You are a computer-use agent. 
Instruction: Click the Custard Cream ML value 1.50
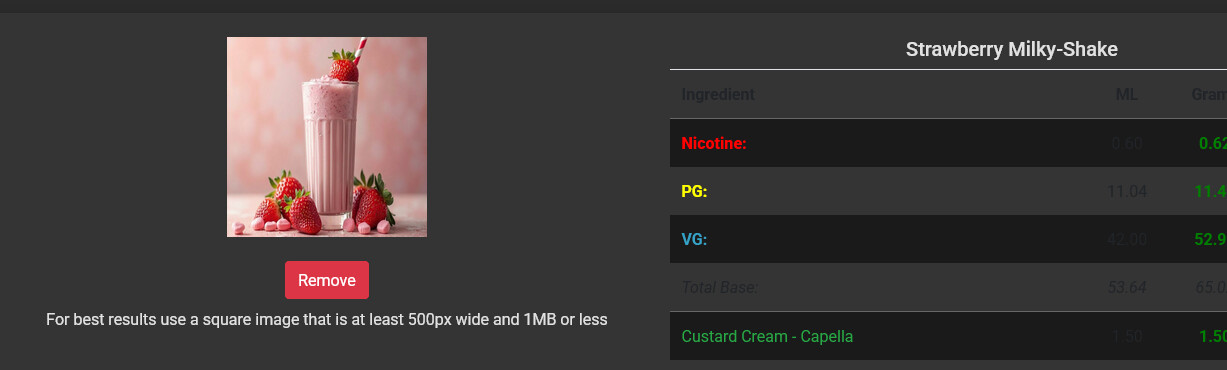click(1127, 336)
